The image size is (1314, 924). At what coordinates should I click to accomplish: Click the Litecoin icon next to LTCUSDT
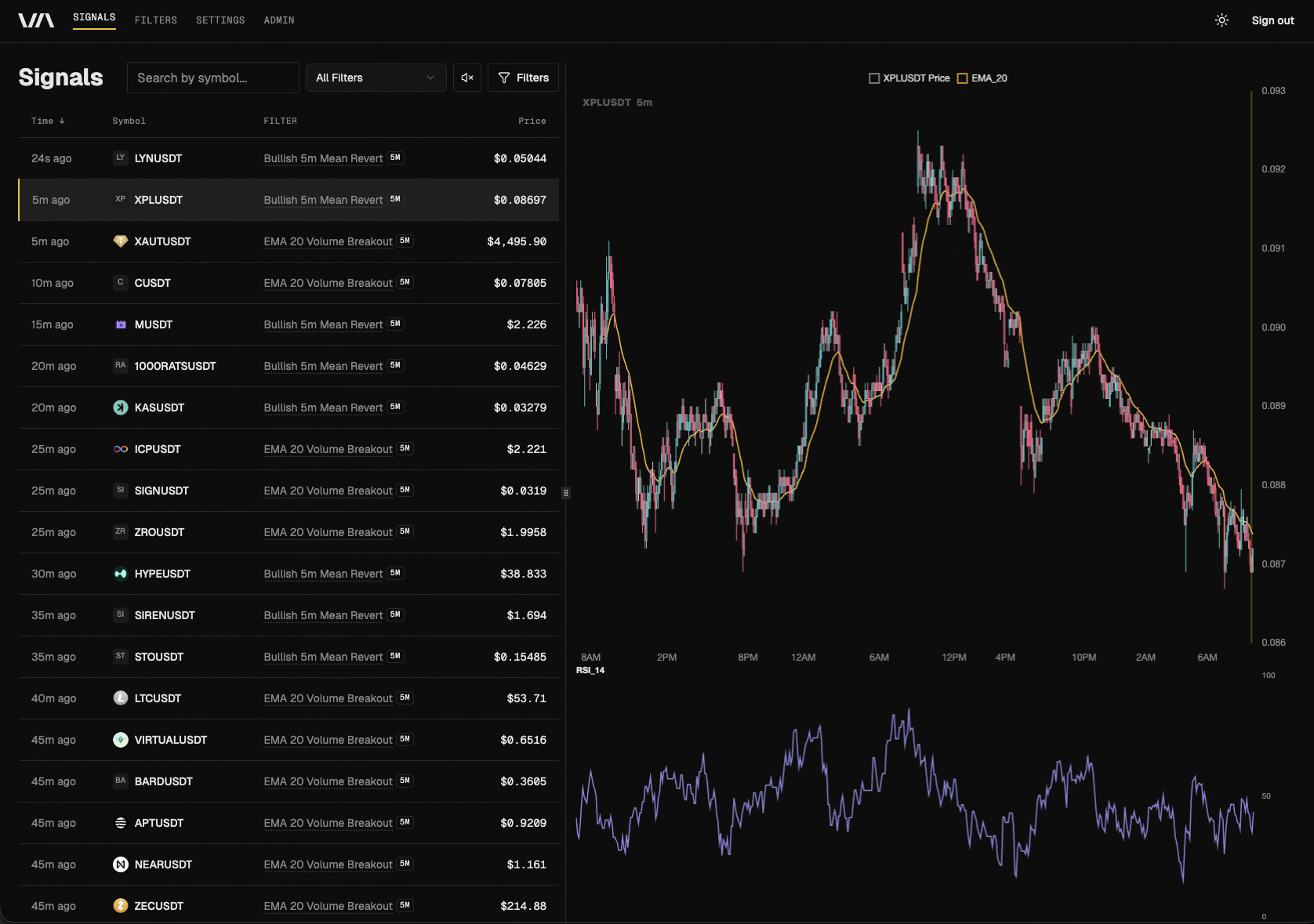(120, 698)
